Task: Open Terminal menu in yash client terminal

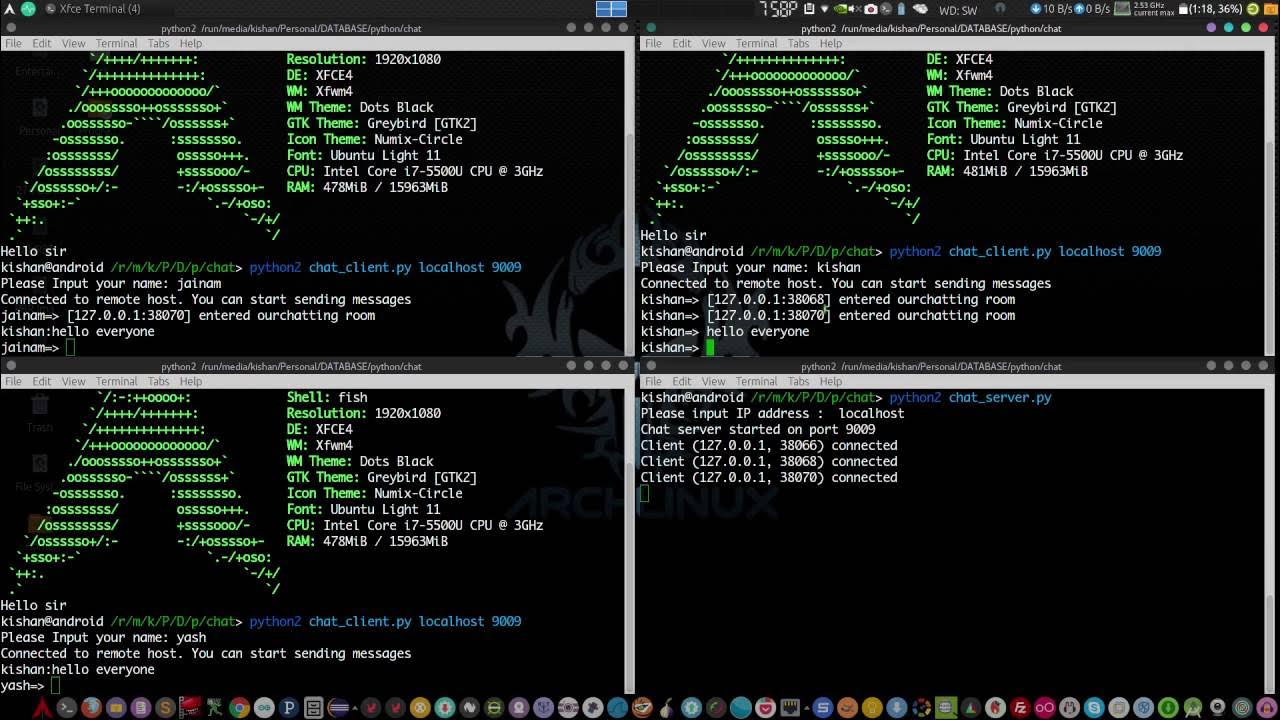Action: pyautogui.click(x=116, y=381)
